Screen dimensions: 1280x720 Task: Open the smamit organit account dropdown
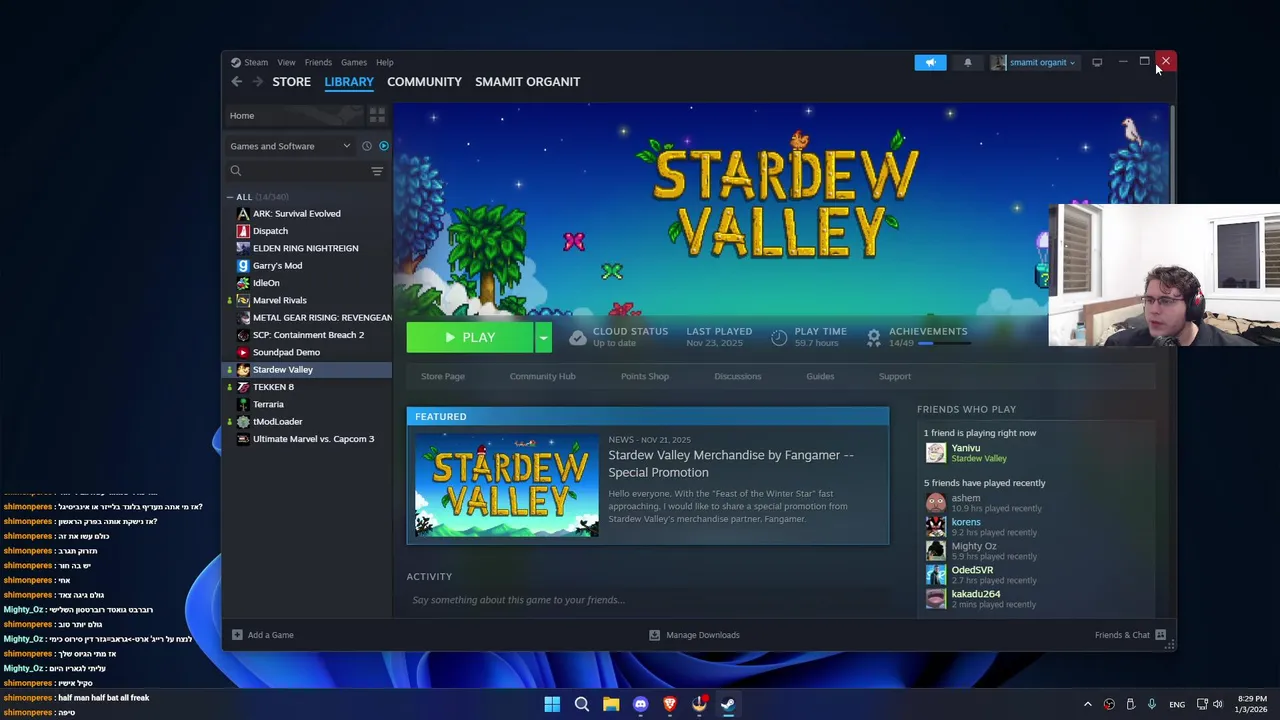pos(1033,62)
